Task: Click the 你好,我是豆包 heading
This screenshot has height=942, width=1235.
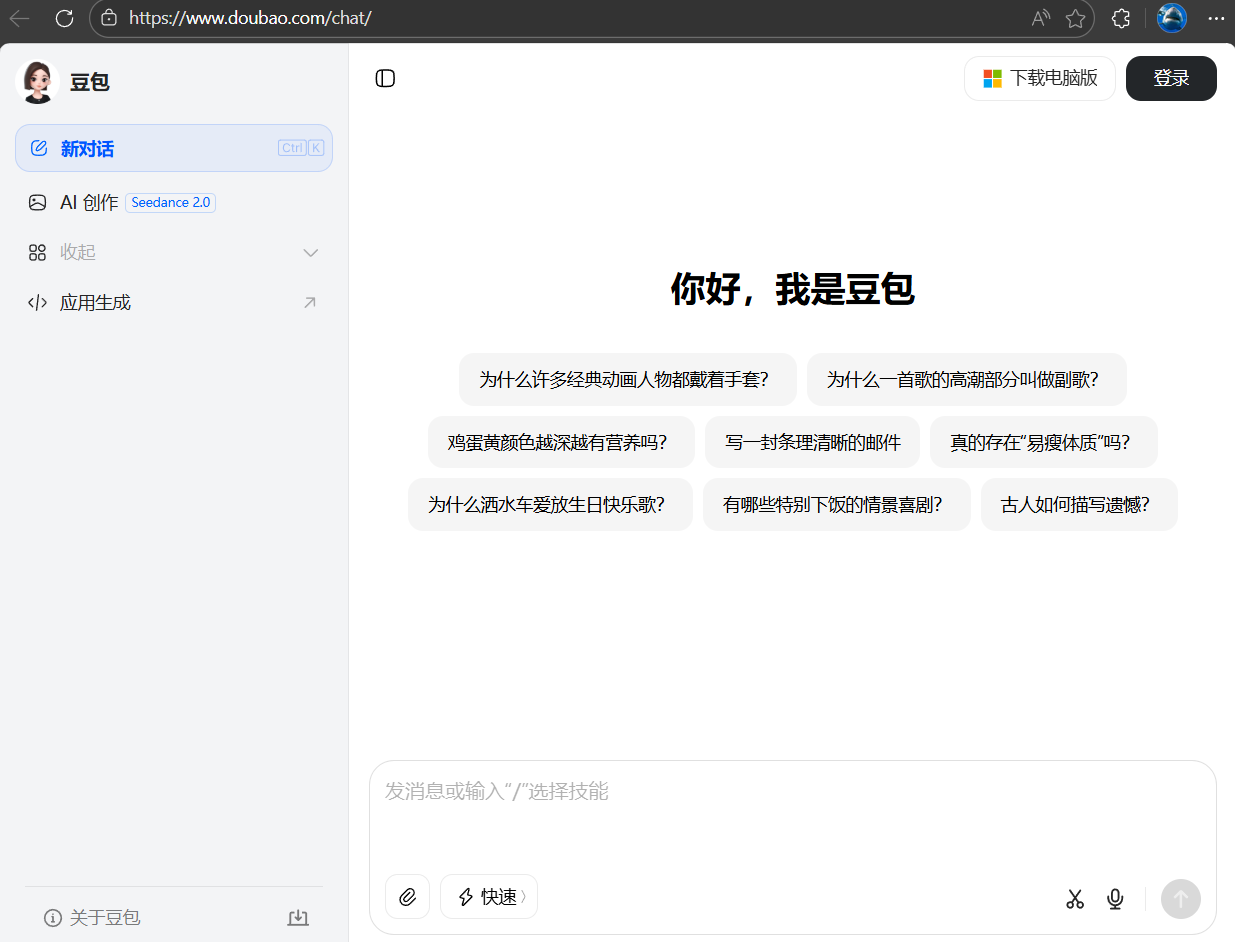Action: (x=792, y=290)
